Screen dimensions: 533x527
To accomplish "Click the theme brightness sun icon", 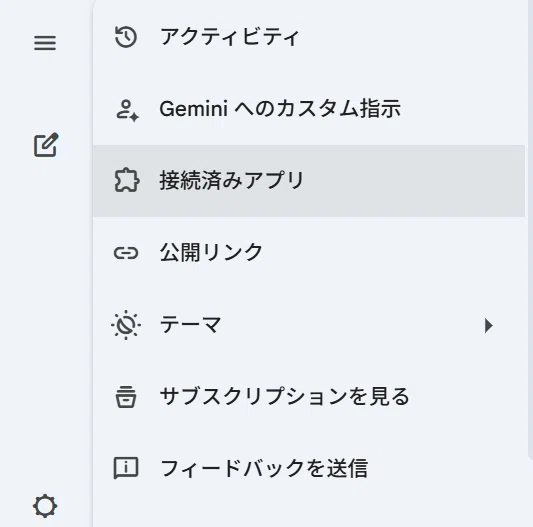I will pos(126,325).
